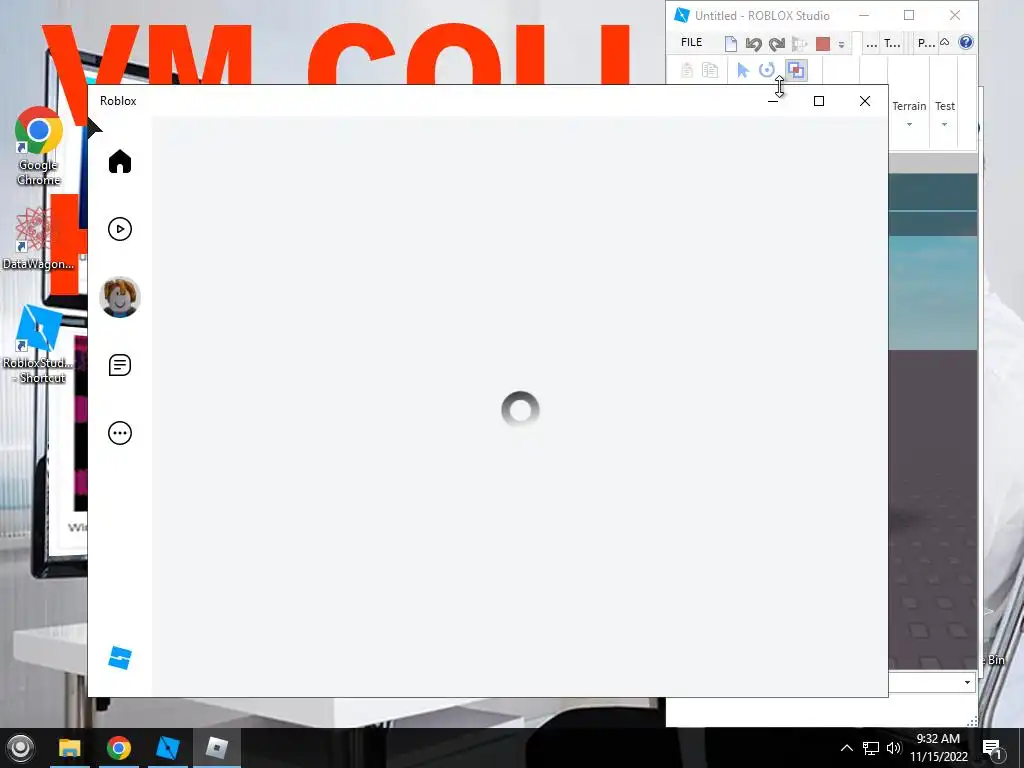Open the notification center icon
The image size is (1024, 768).
pyautogui.click(x=991, y=748)
